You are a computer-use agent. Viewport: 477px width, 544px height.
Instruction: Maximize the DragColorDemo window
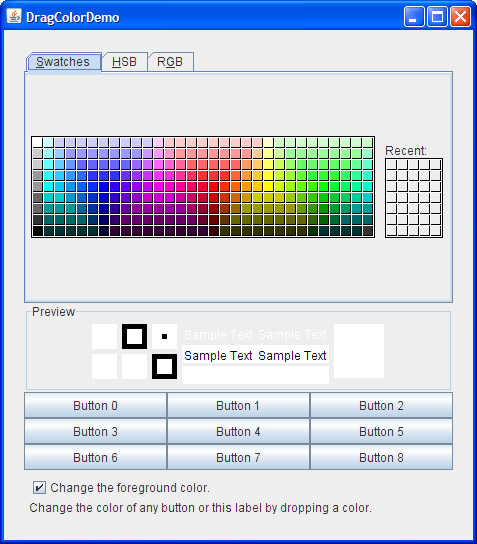[437, 17]
